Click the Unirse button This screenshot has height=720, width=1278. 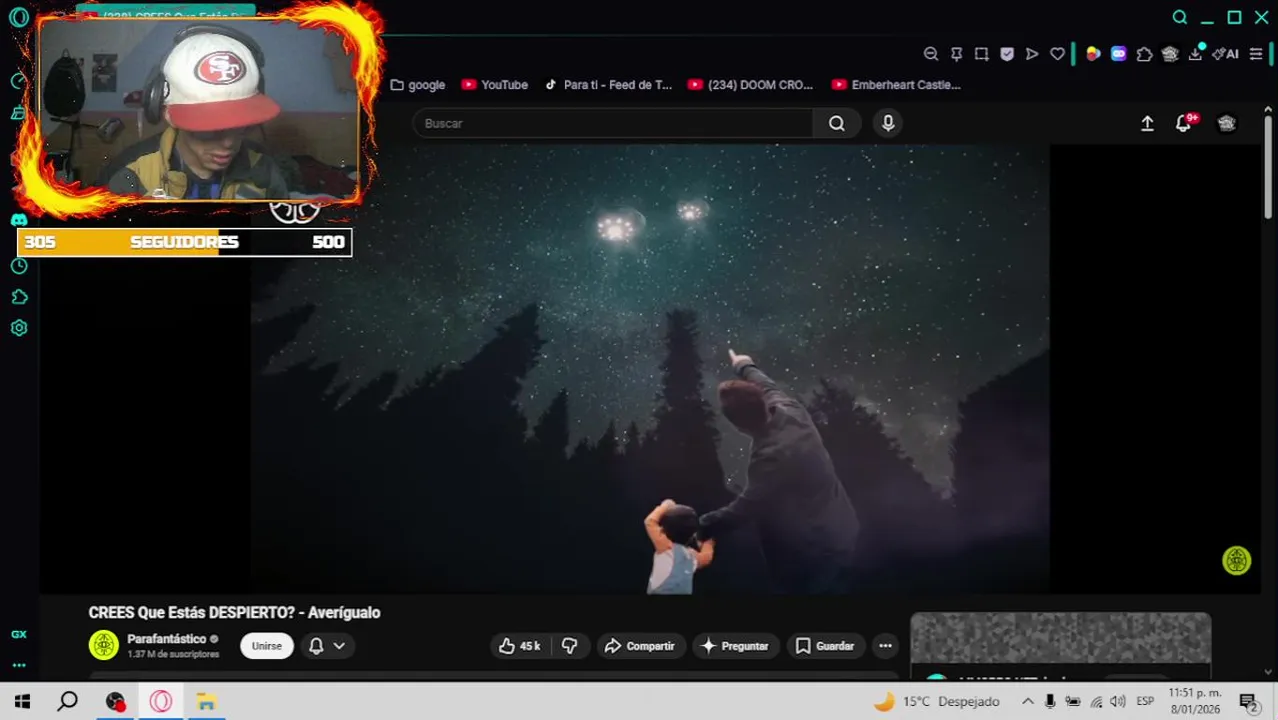point(267,646)
